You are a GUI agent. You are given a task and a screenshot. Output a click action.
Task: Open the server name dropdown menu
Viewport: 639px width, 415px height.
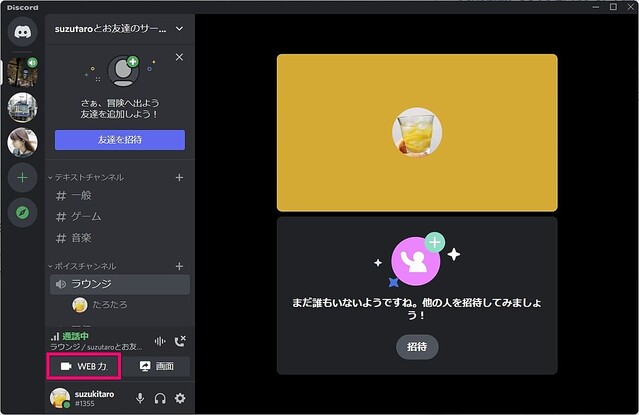(179, 30)
